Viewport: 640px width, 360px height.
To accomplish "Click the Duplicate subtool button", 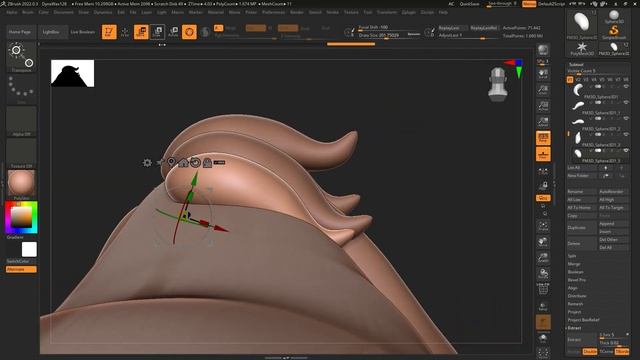I will click(x=582, y=228).
